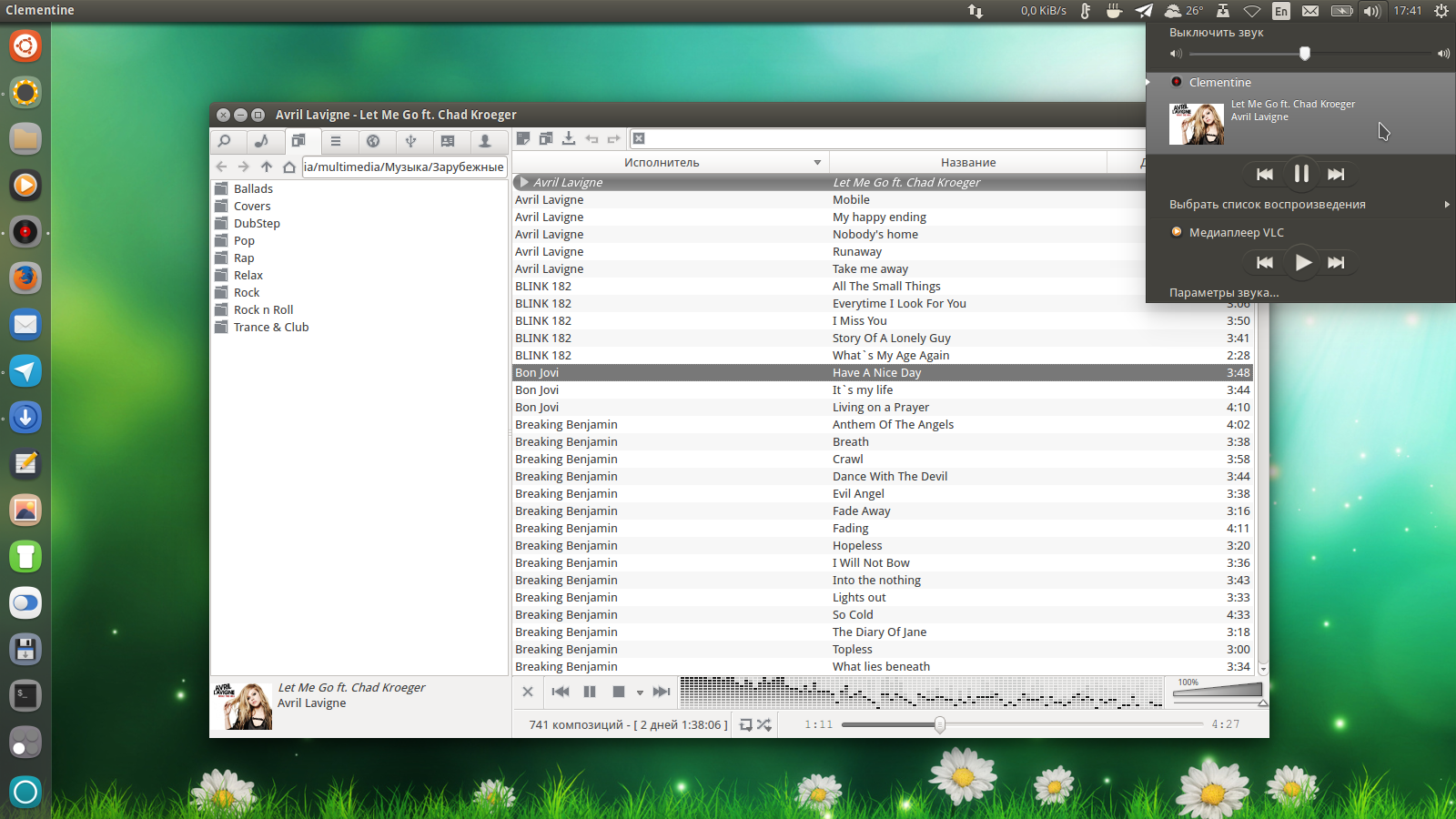
Task: Open the Devices (USB) tab
Action: coord(410,141)
